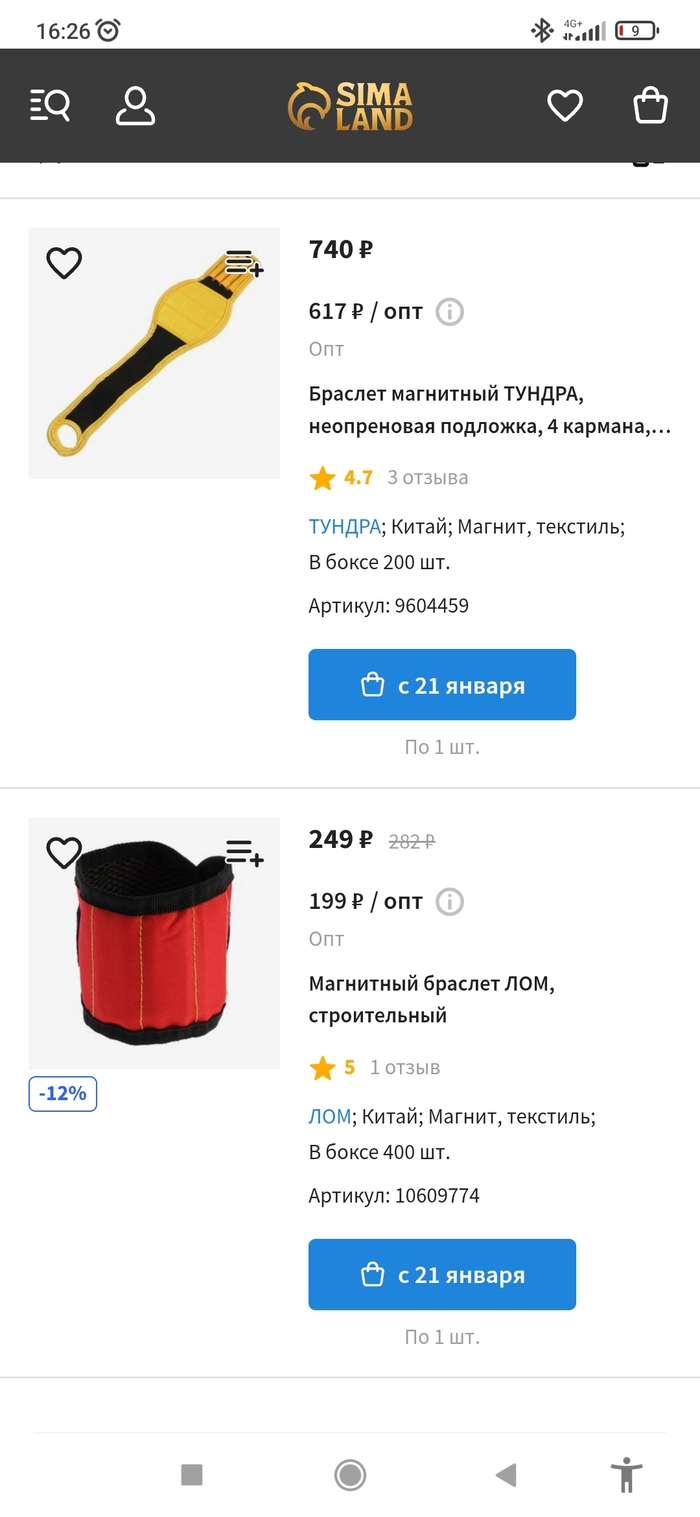Open Браслет магнитный ТУНДРА product title
The height and width of the screenshot is (1517, 700).
coord(490,410)
